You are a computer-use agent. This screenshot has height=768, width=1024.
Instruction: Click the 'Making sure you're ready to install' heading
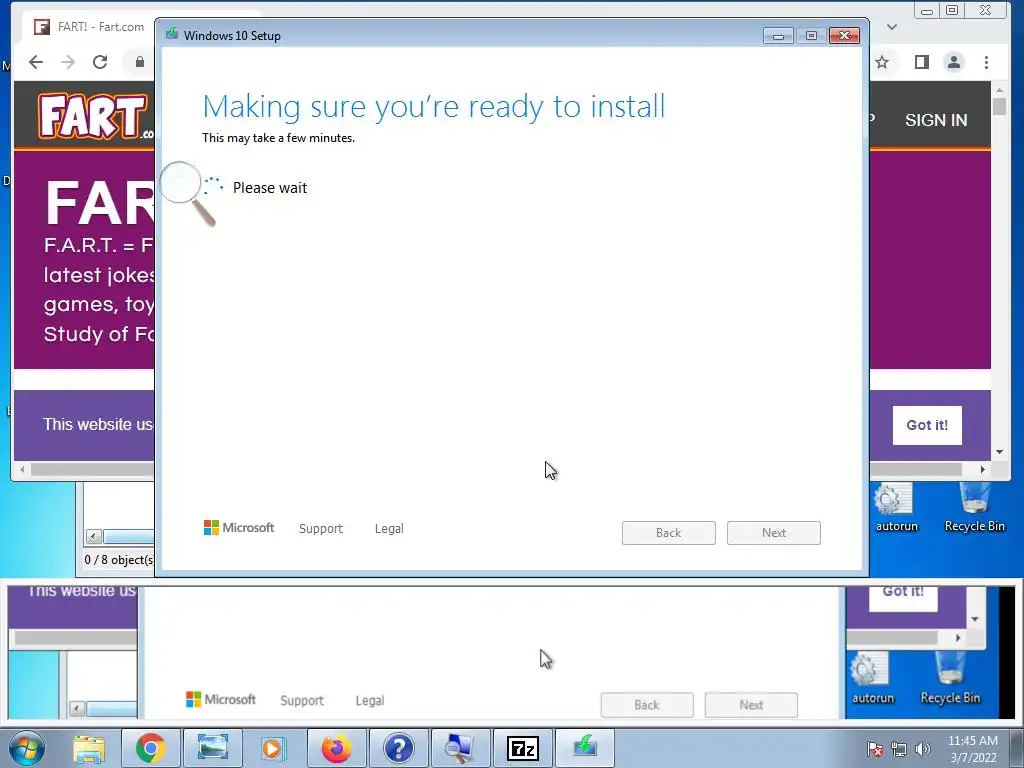tap(434, 106)
